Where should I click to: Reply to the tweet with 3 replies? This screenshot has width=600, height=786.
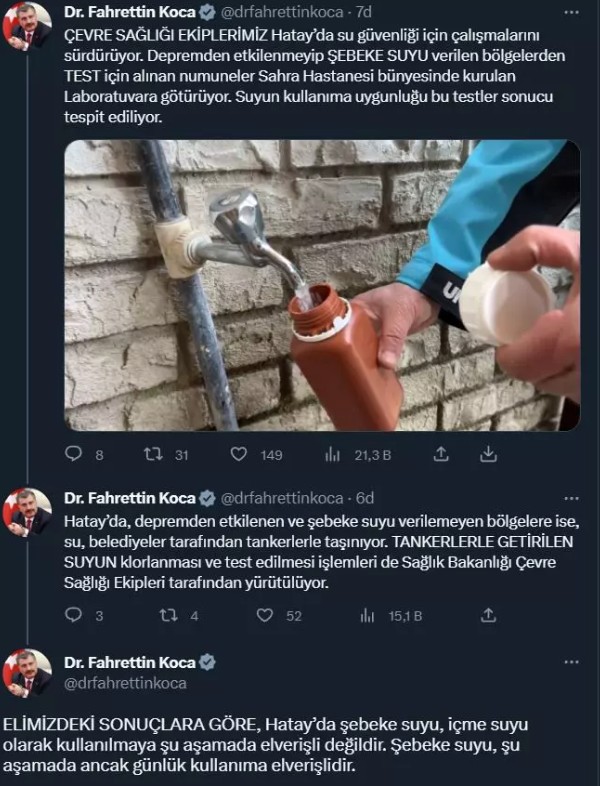click(x=74, y=615)
